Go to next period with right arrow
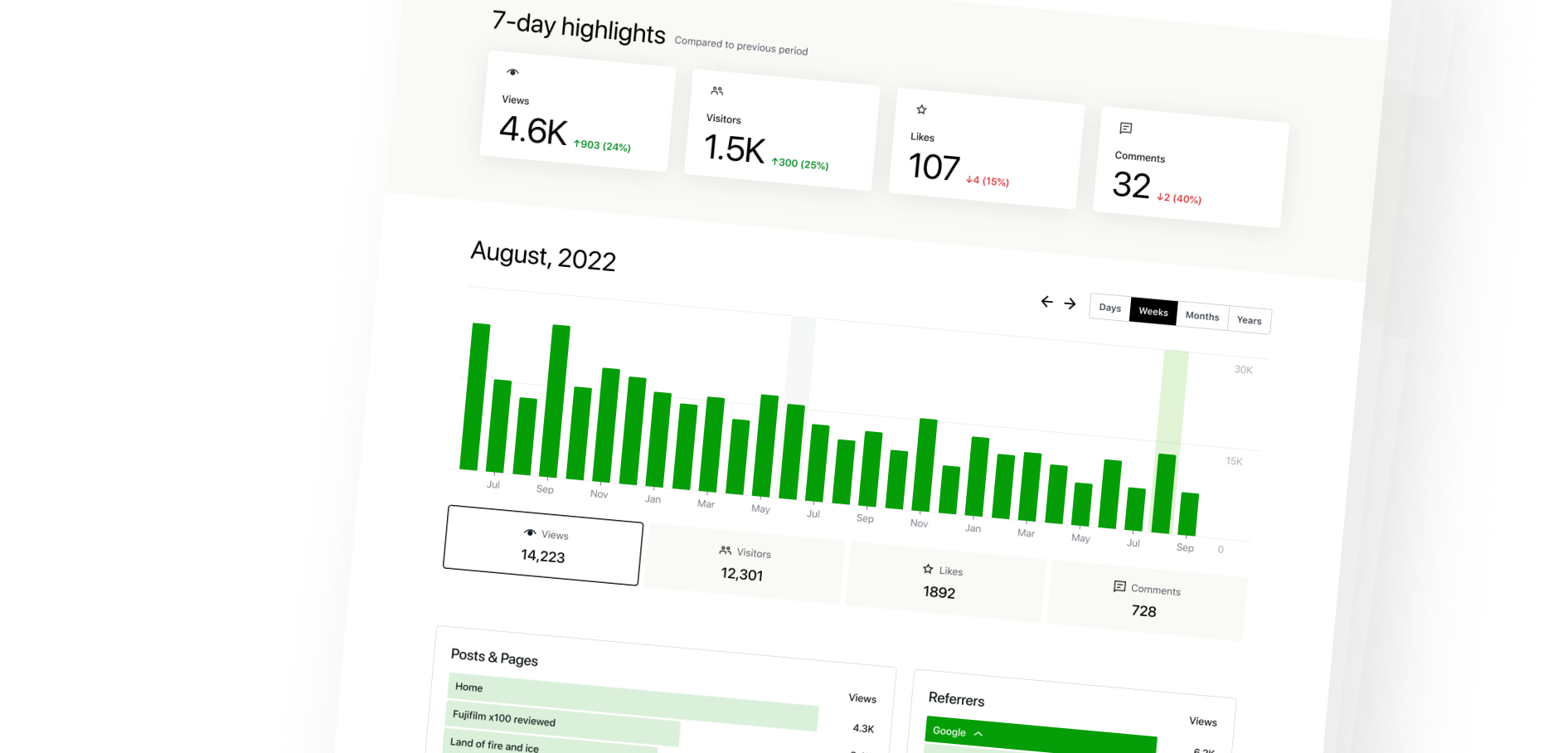The width and height of the screenshot is (1568, 753). coord(1070,304)
